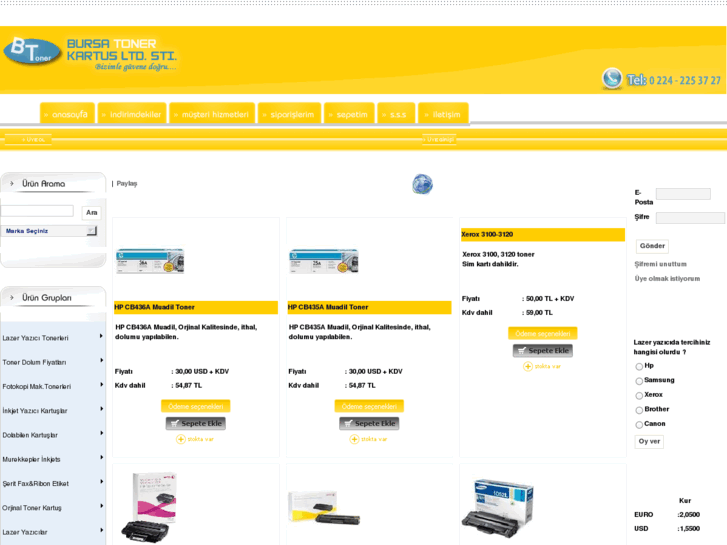Select Samsung poll option
This screenshot has width=727, height=545.
639,381
